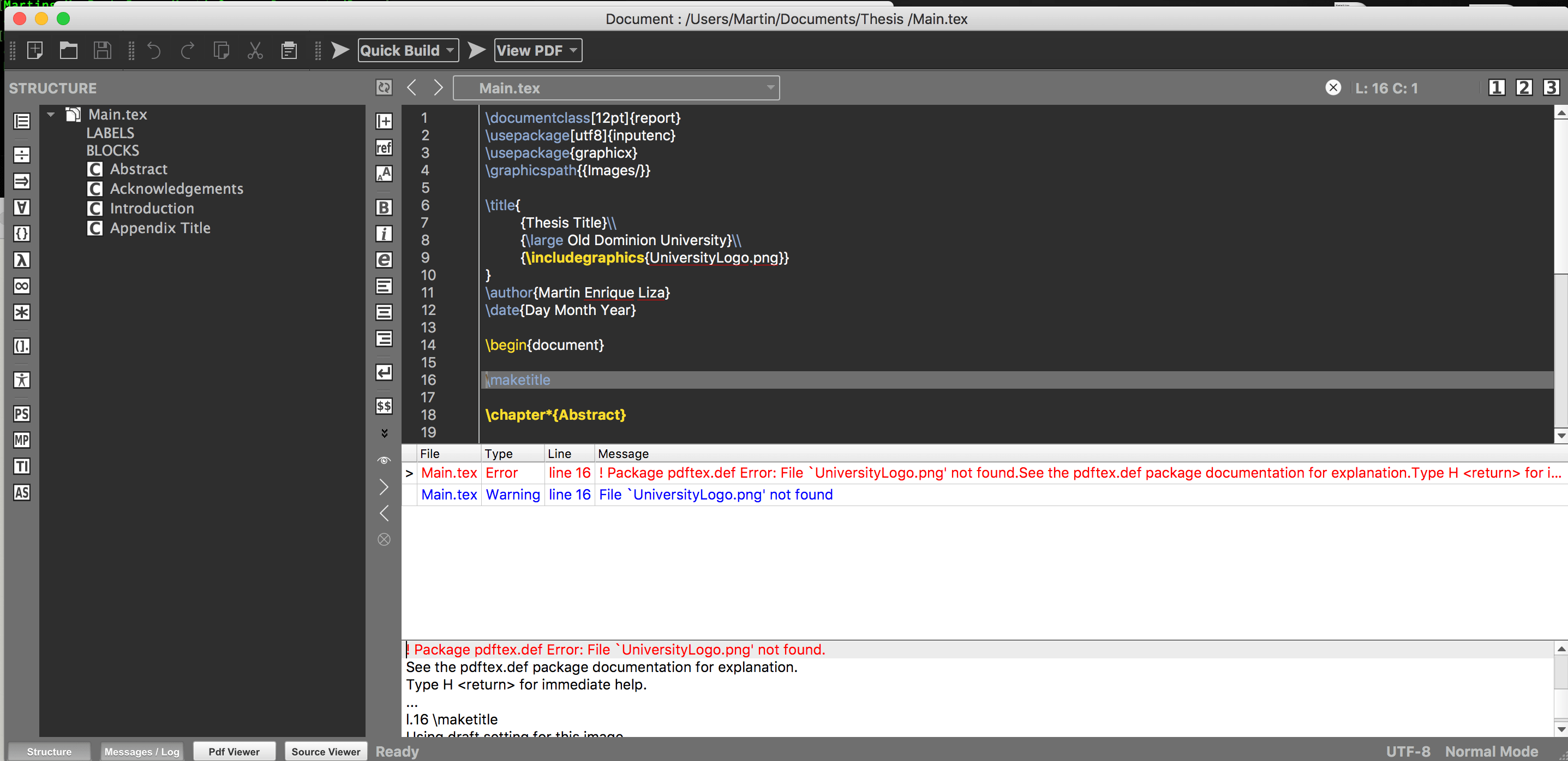Insert a label with the ref icon

(x=384, y=147)
